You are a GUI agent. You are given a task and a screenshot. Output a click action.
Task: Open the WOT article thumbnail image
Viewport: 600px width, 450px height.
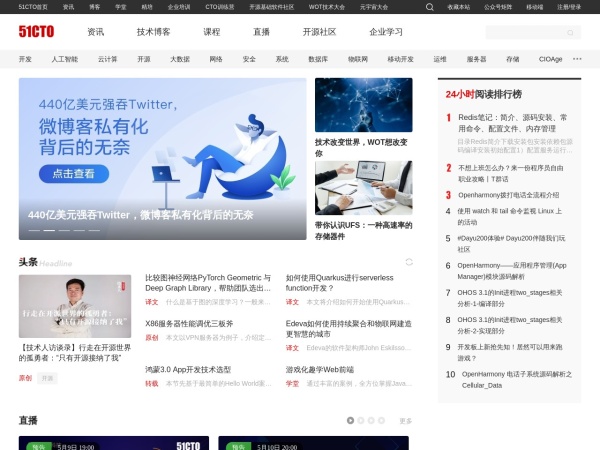tap(363, 105)
